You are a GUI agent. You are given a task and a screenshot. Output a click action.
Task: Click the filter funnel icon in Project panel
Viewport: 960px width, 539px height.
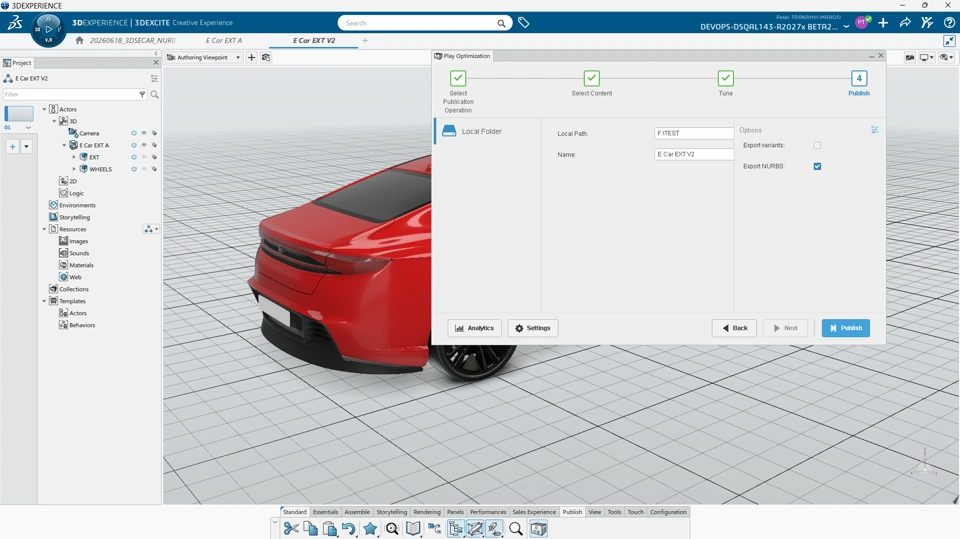(142, 94)
